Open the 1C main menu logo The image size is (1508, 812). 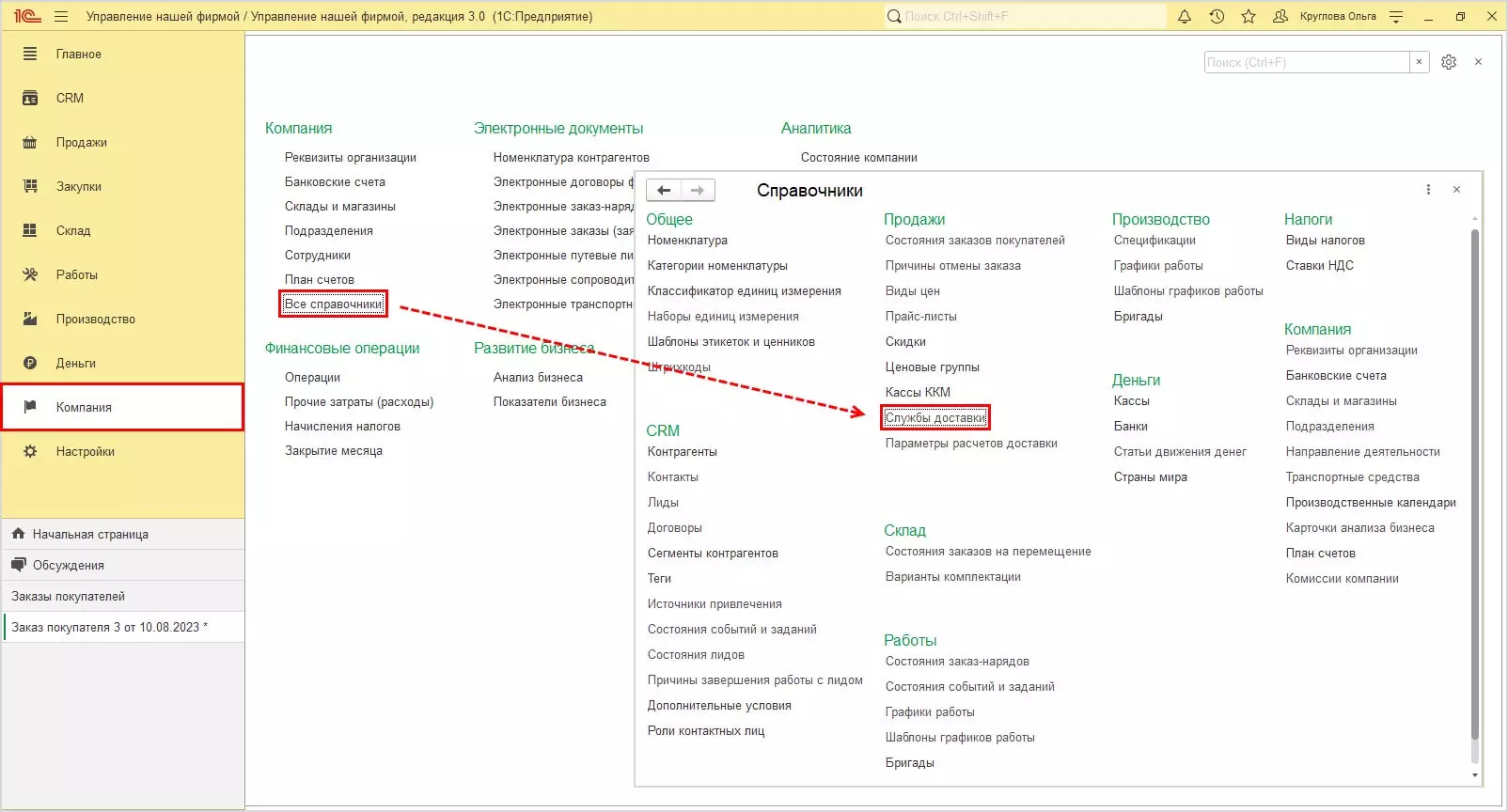(27, 16)
